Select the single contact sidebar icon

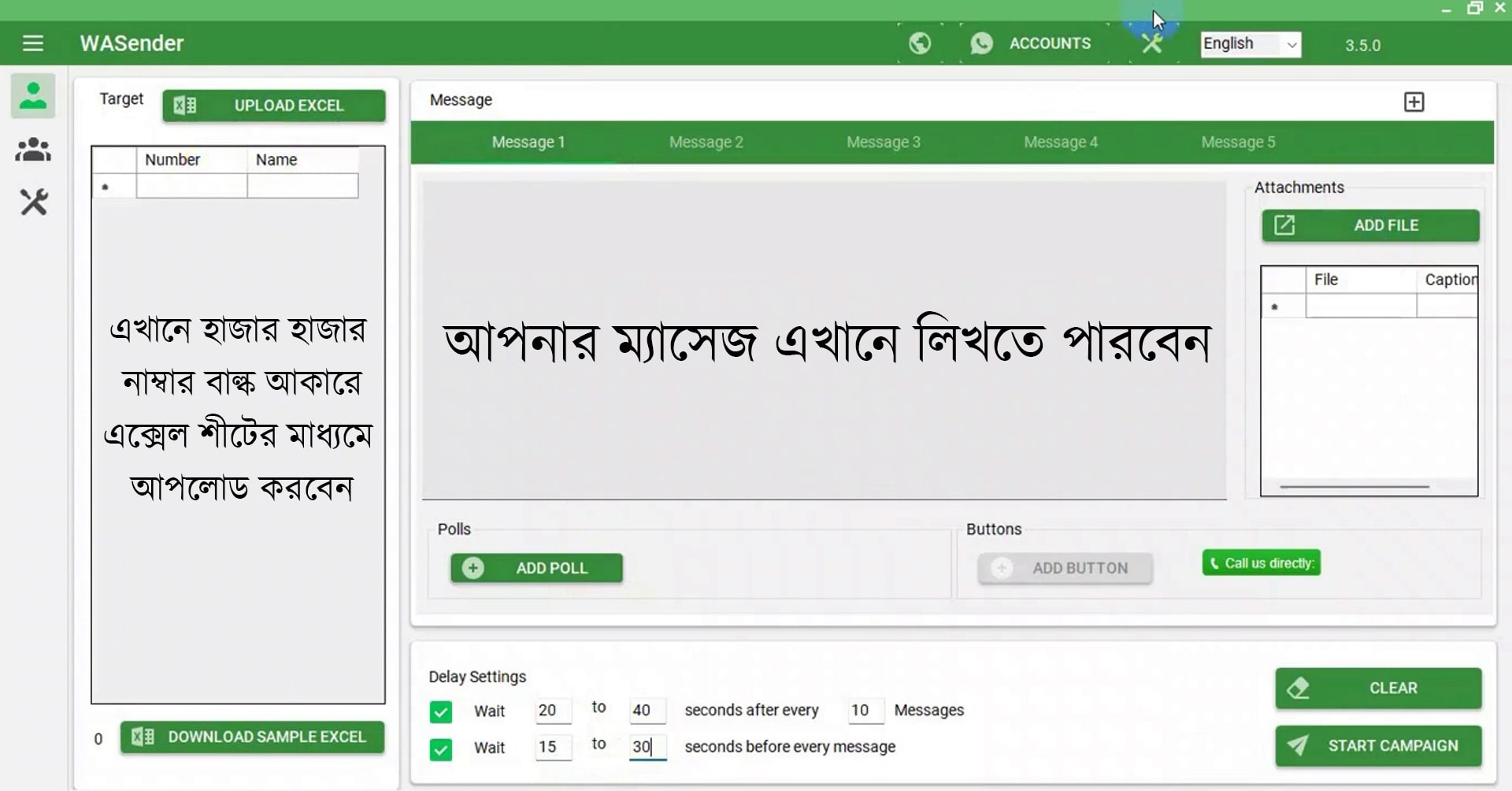[x=33, y=96]
